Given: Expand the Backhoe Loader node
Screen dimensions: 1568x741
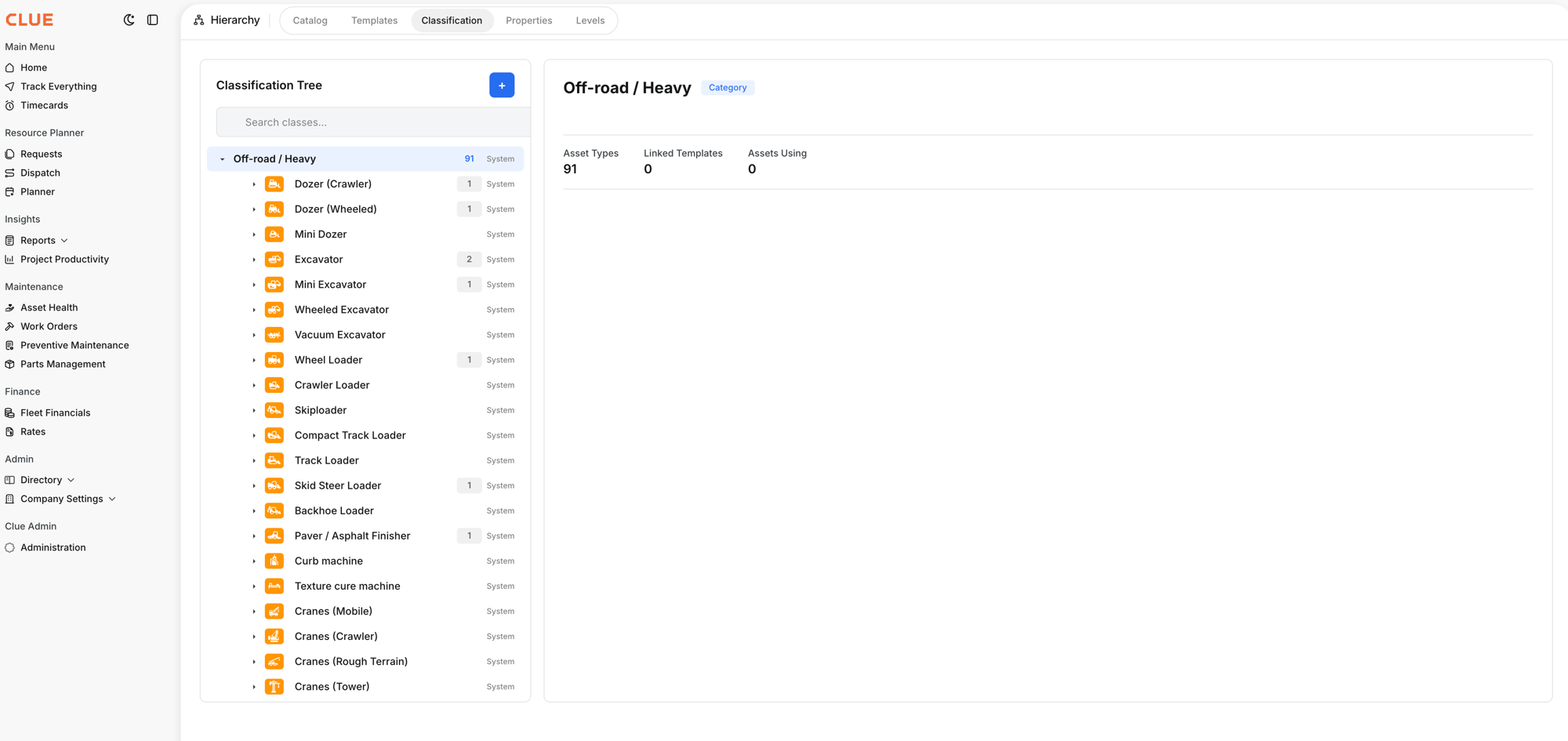Looking at the screenshot, I should (x=254, y=510).
